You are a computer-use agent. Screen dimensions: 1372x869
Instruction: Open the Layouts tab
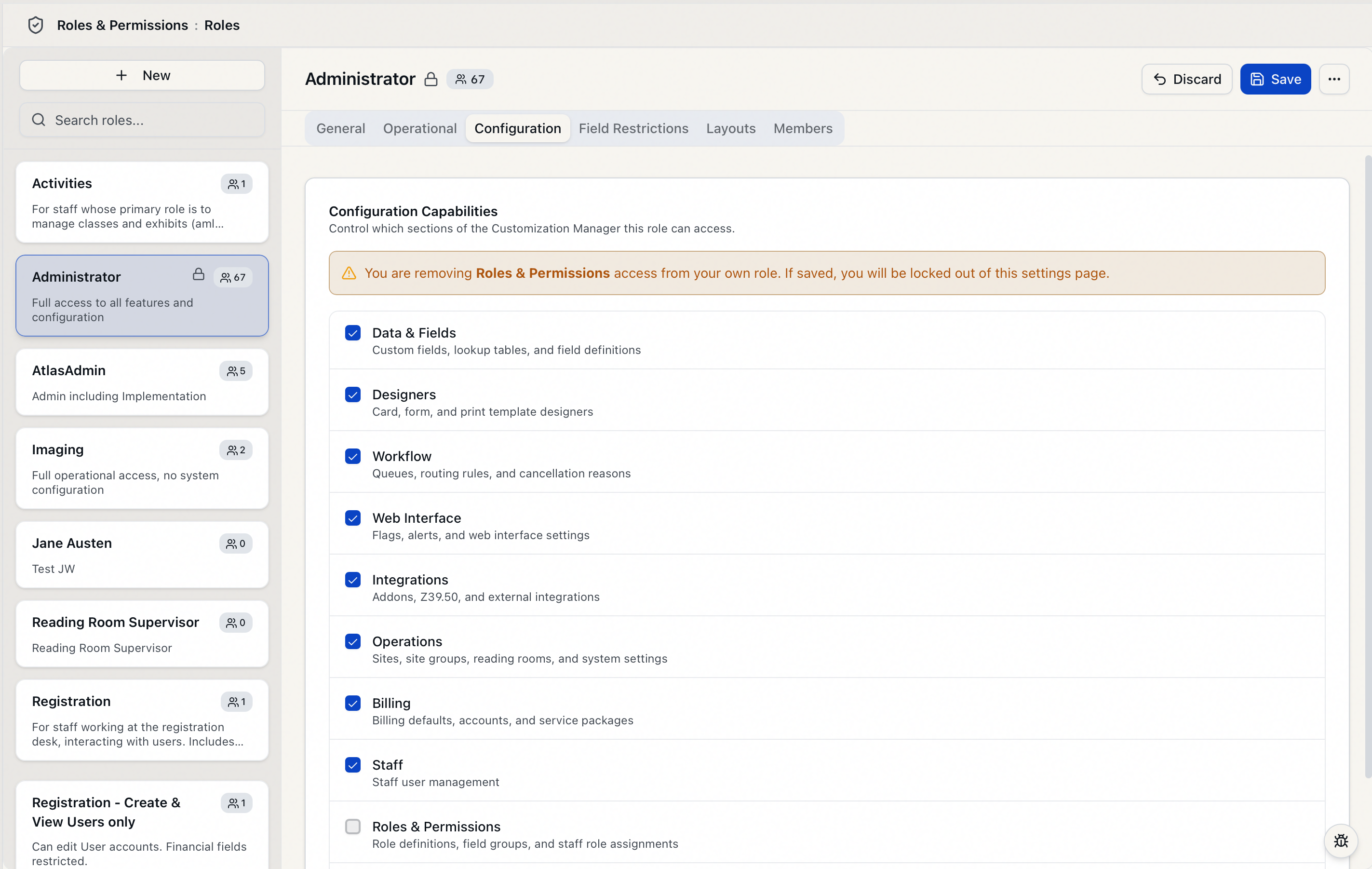coord(730,128)
